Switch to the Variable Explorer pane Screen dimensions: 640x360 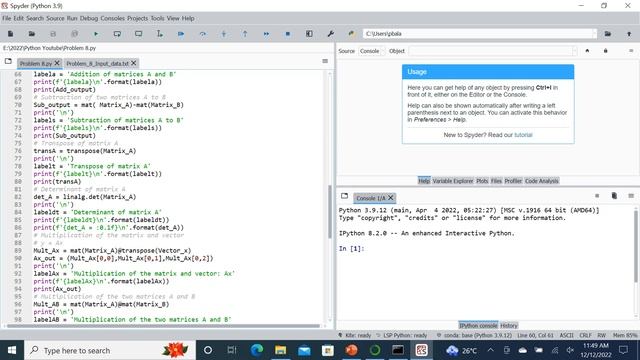click(453, 181)
